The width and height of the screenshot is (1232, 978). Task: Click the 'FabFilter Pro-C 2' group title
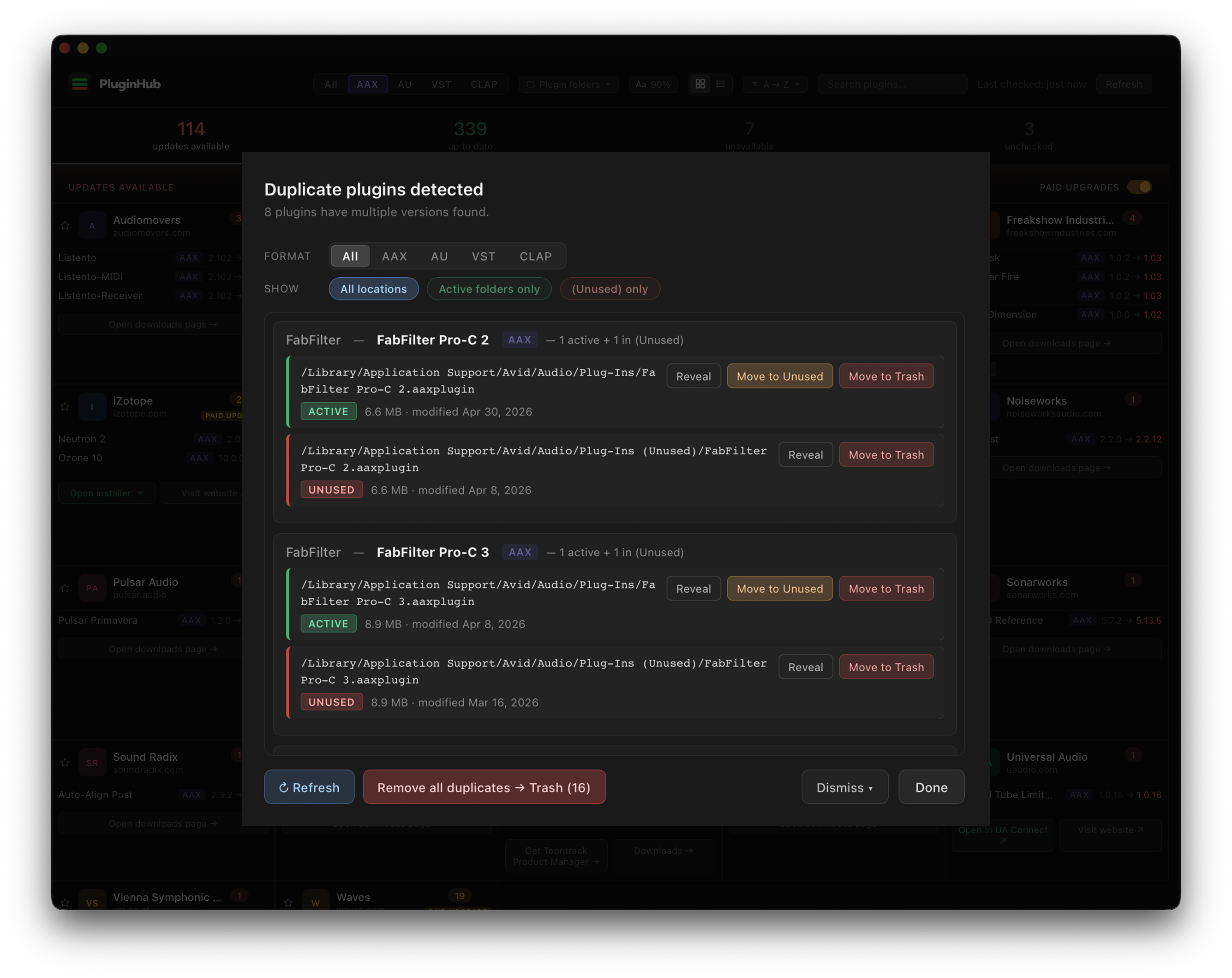pyautogui.click(x=432, y=340)
